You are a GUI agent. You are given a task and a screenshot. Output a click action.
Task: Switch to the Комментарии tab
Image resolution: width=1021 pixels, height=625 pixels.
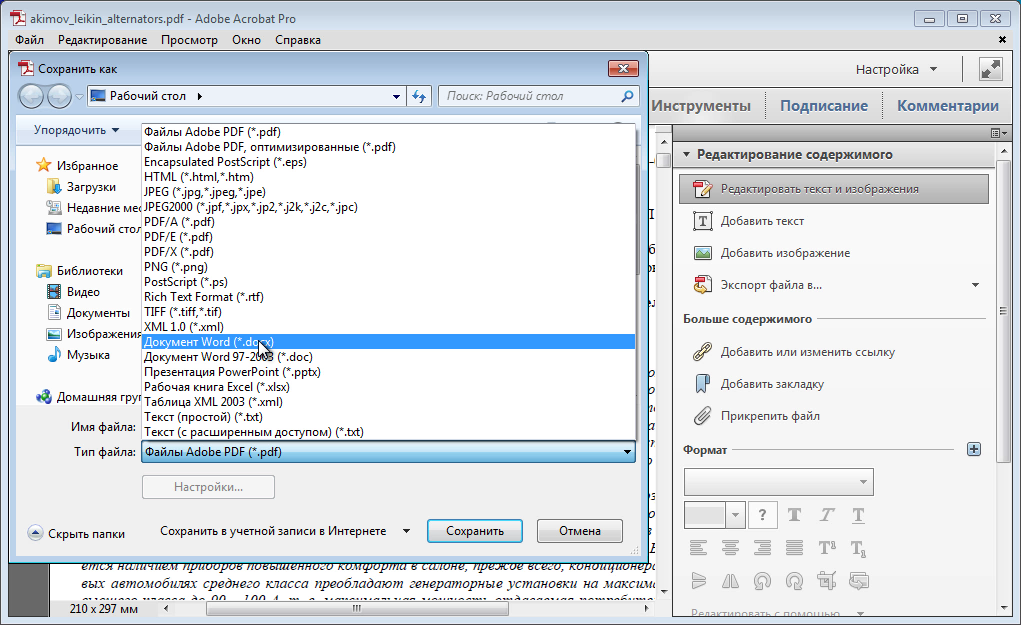coord(947,105)
